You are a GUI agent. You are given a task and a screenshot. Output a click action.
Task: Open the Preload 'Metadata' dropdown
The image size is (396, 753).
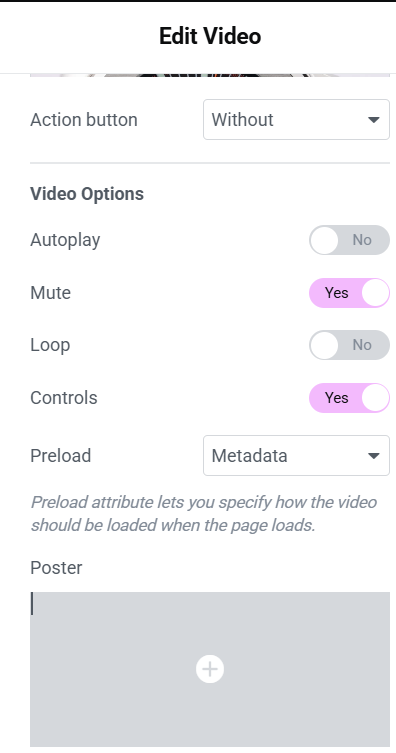click(296, 455)
